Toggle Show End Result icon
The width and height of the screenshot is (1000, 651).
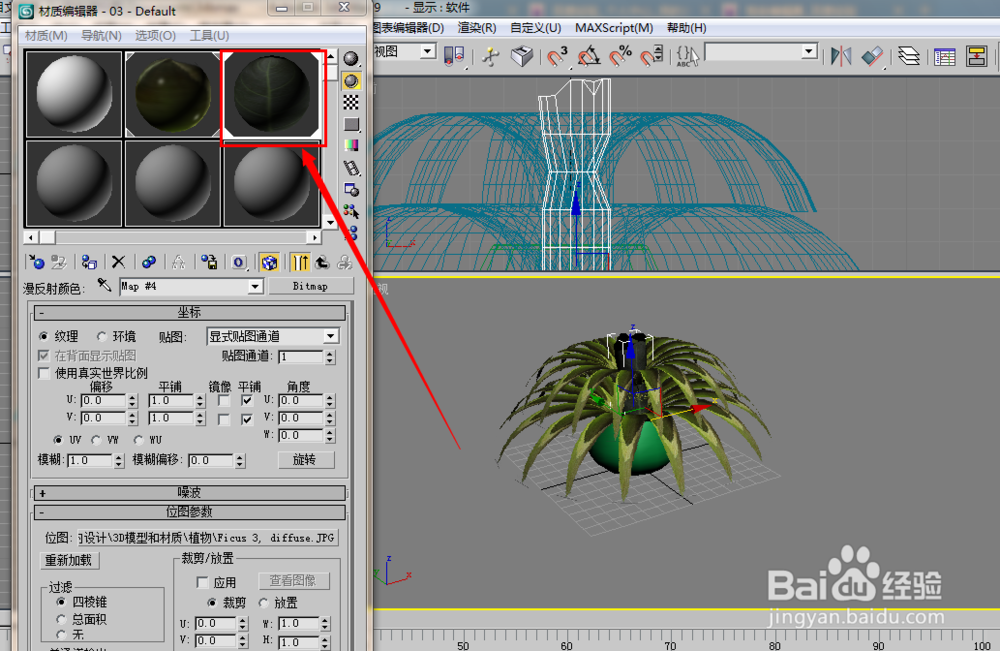(300, 262)
